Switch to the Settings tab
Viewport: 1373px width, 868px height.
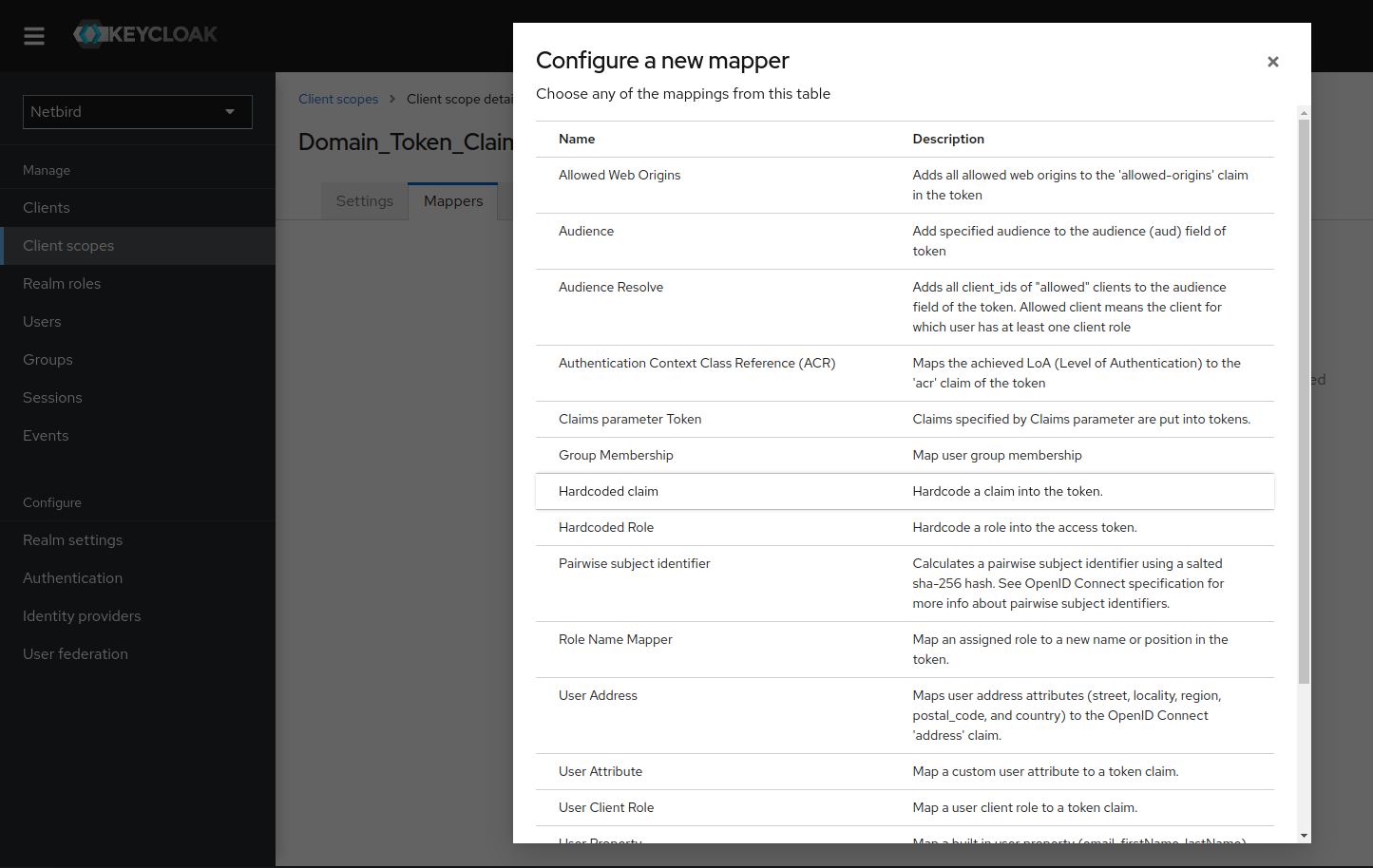pos(364,201)
